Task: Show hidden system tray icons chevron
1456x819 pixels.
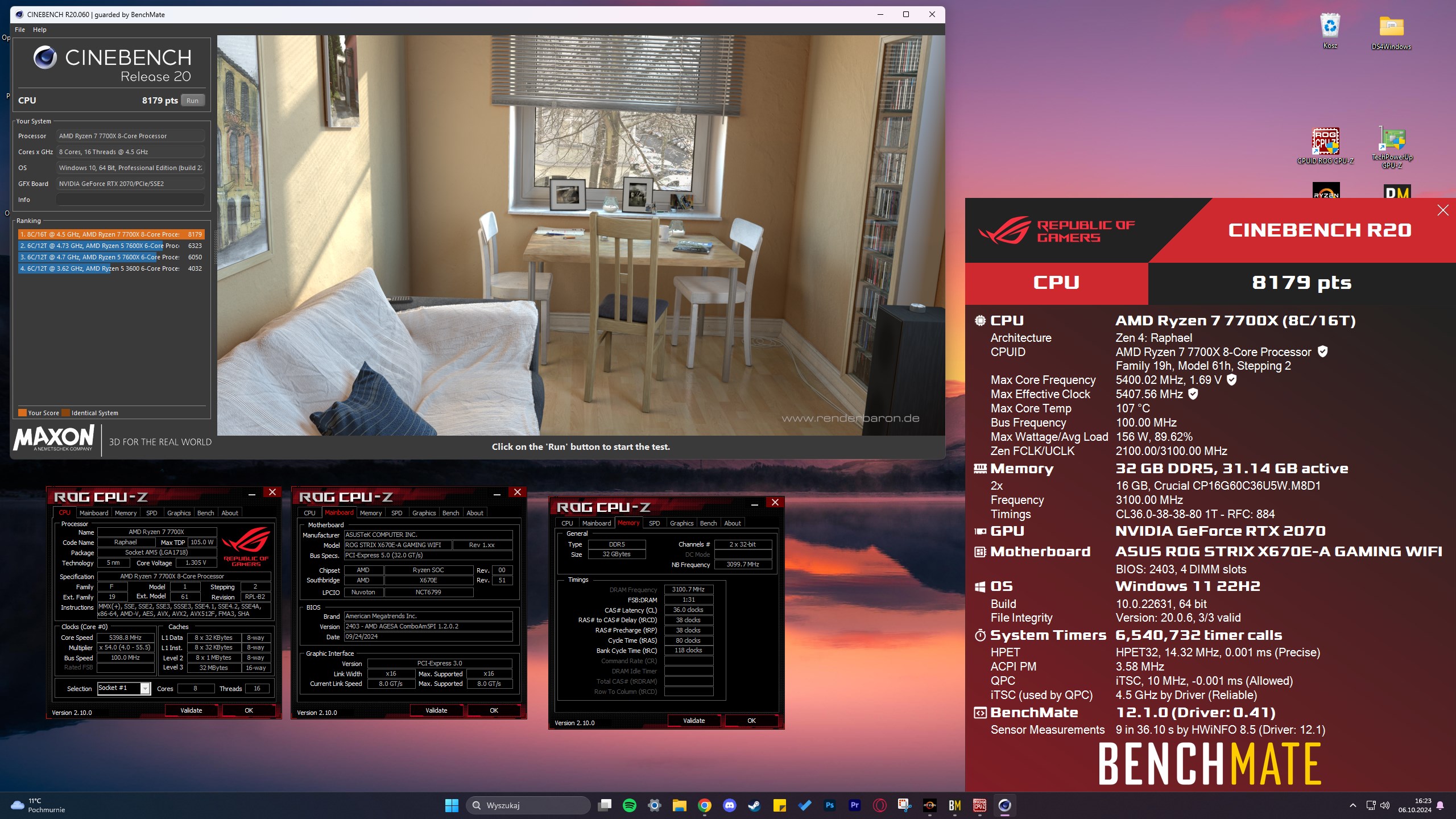Action: pos(1353,805)
